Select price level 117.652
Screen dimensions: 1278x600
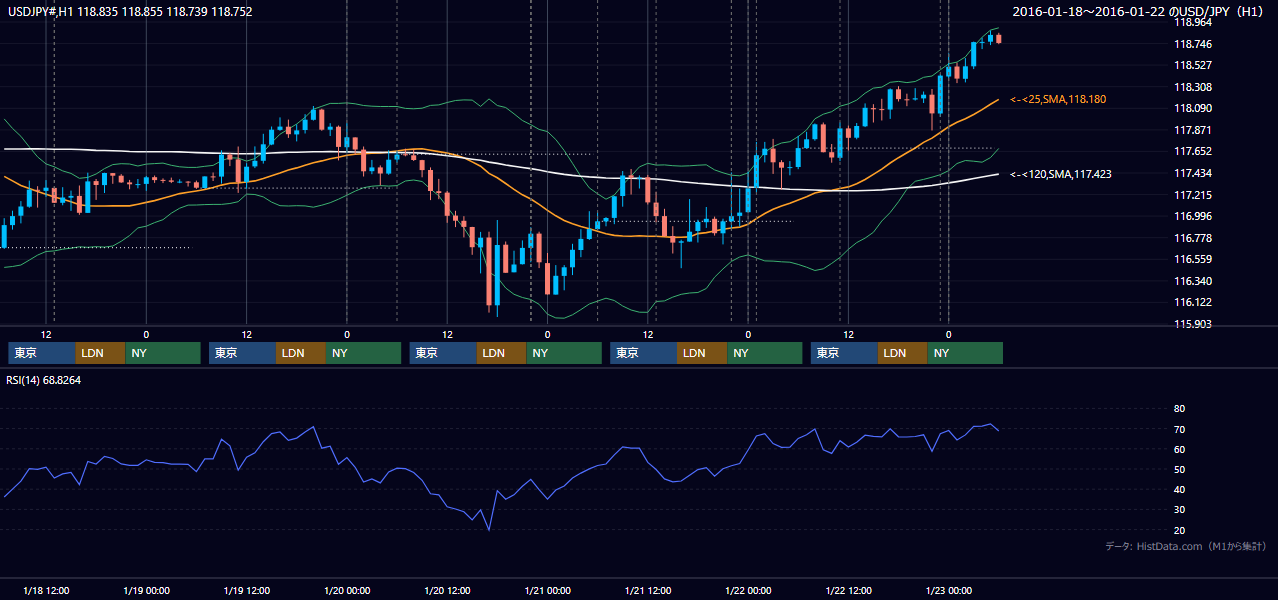tap(1192, 151)
